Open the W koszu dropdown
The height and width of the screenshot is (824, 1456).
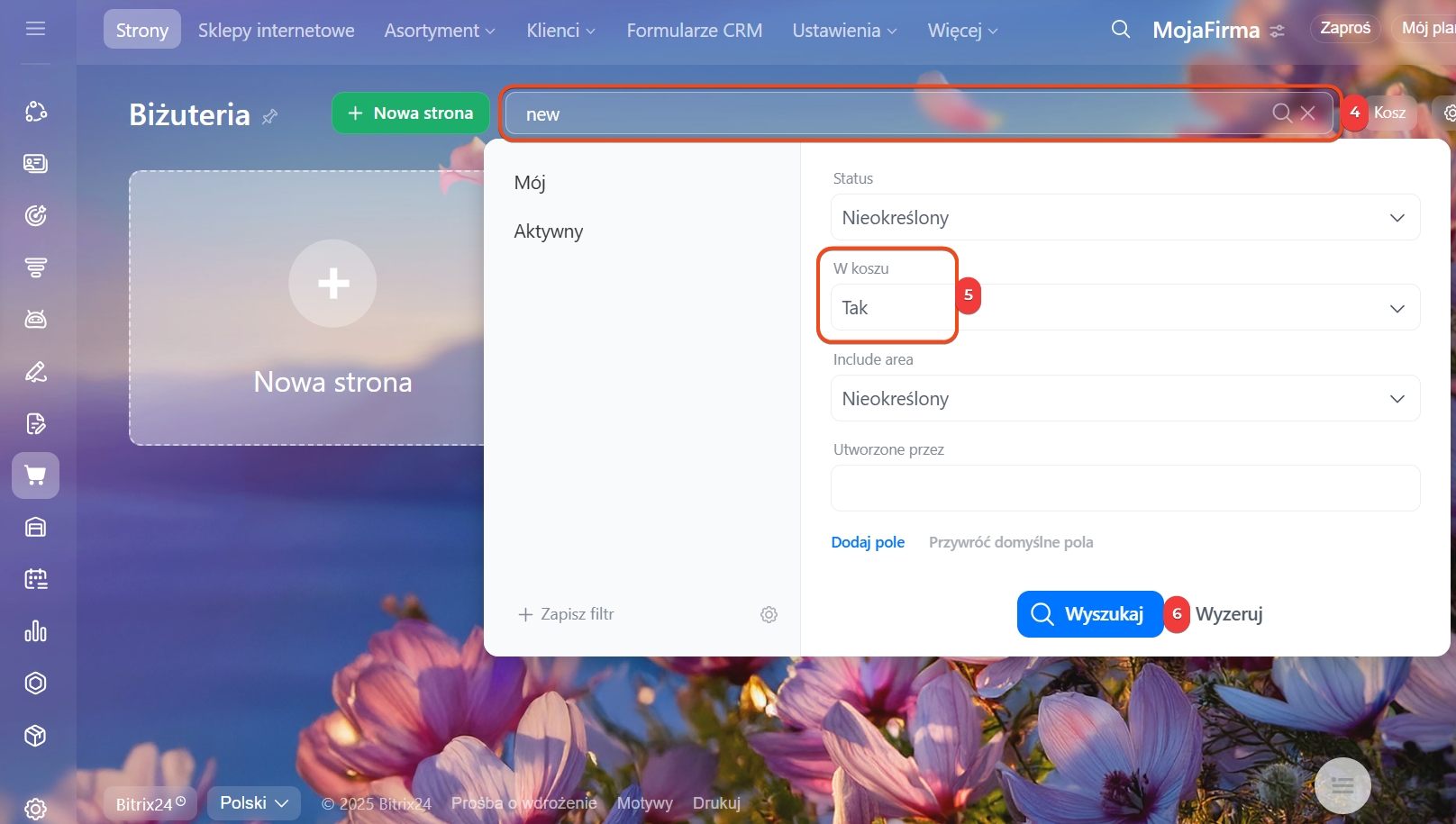1124,308
